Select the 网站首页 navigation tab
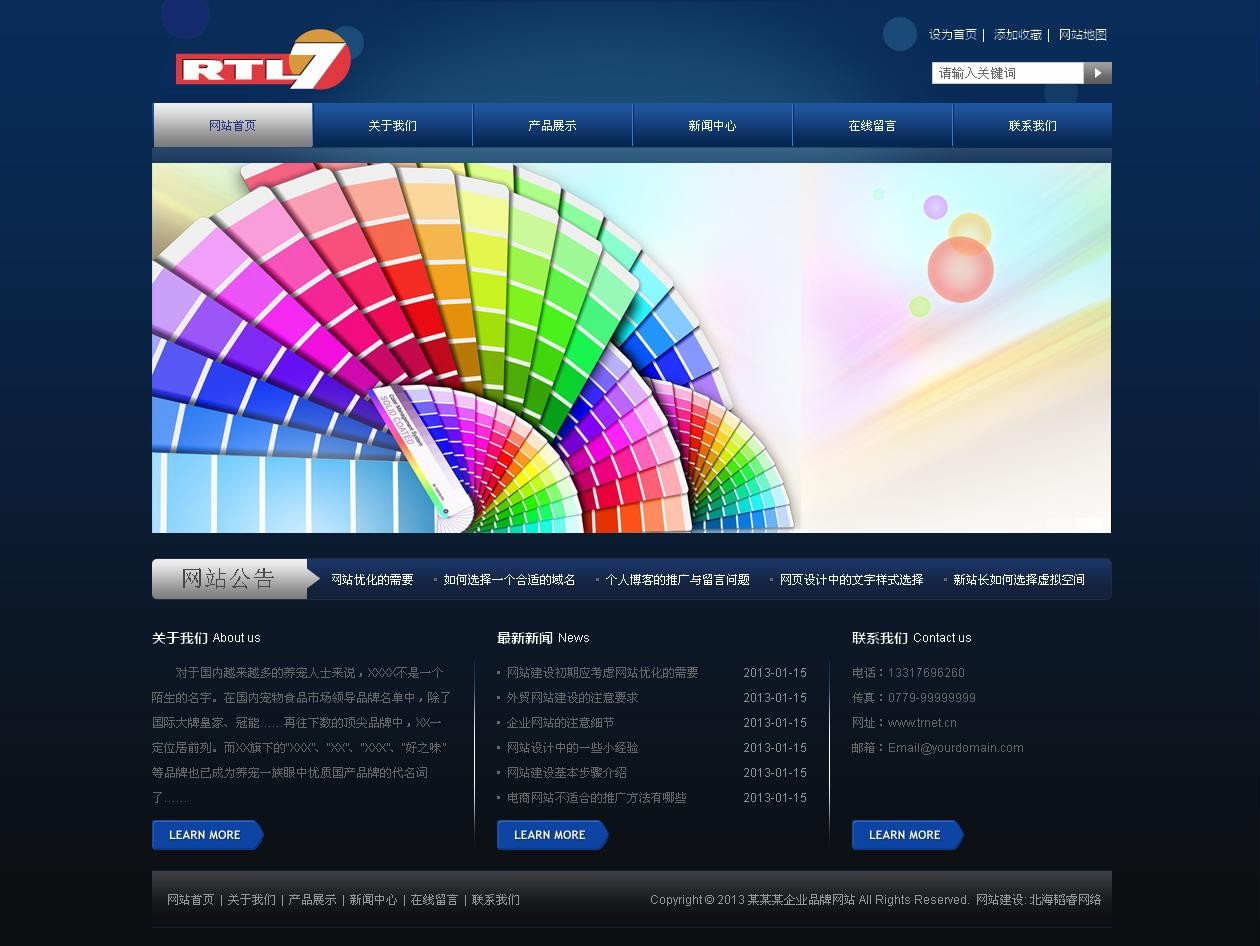Screen dimensions: 1260x946 pos(232,126)
